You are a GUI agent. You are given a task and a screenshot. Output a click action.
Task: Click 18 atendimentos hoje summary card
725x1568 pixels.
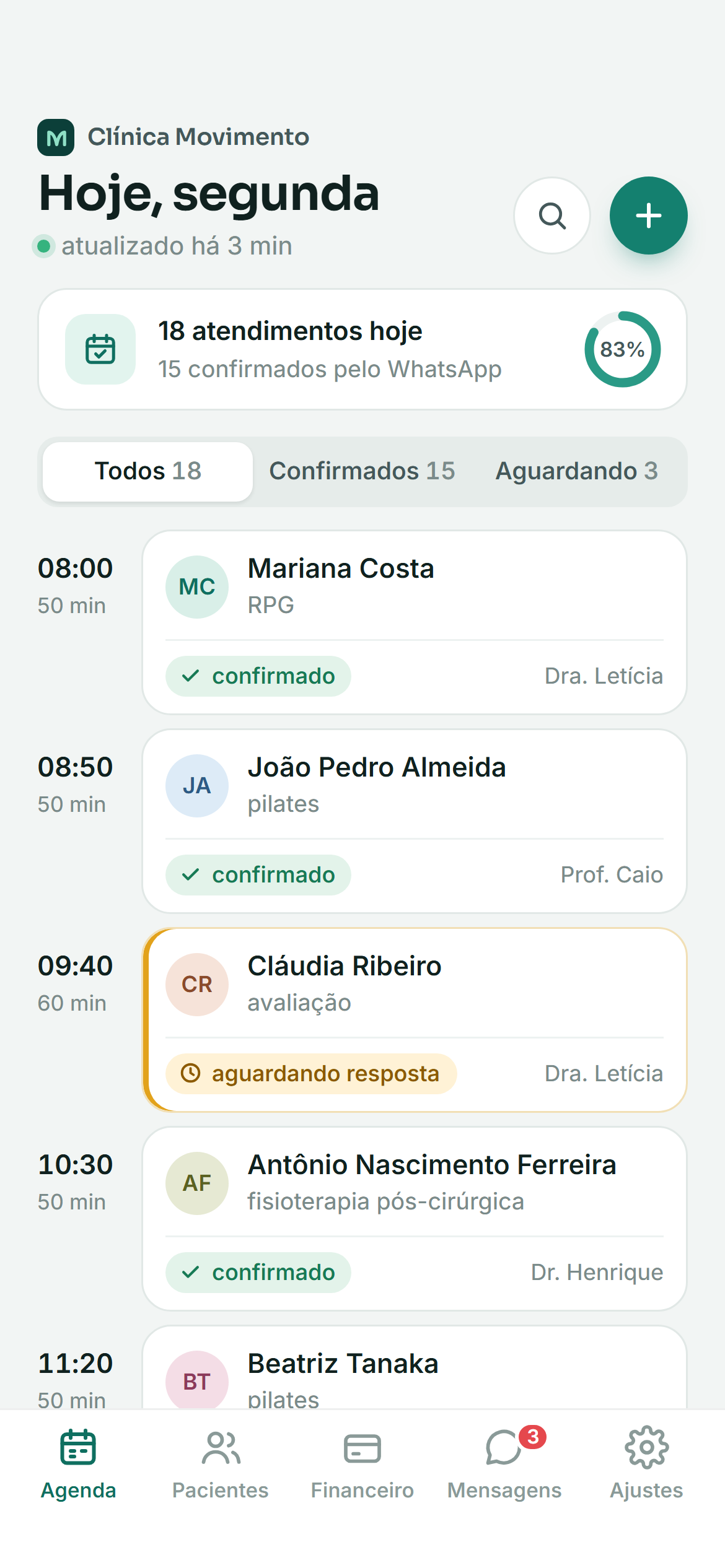coord(362,349)
